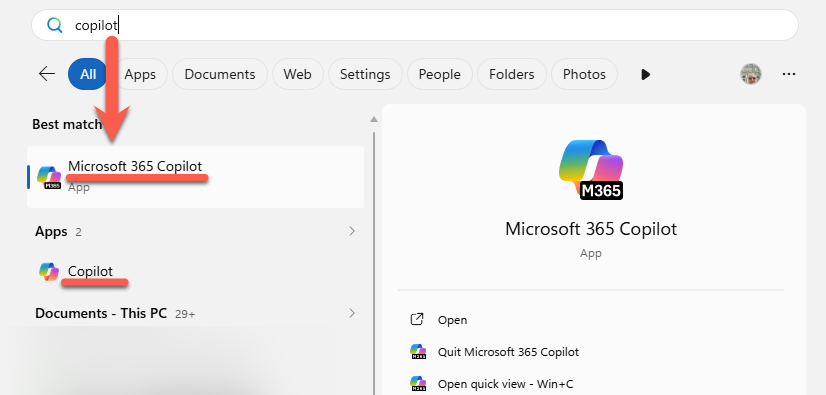Viewport: 826px width, 395px height.
Task: Switch to the Photos filter tab
Action: coord(584,74)
